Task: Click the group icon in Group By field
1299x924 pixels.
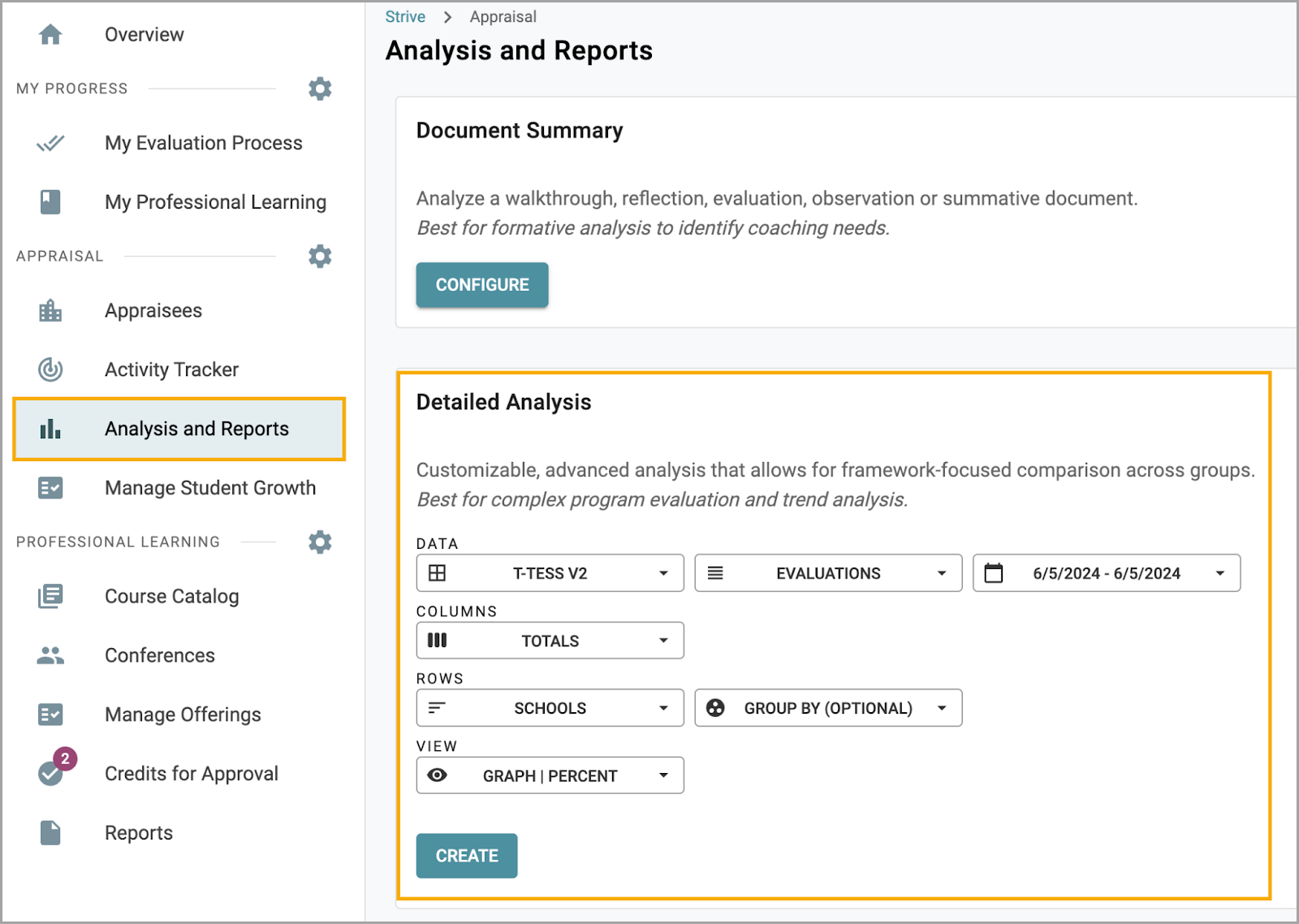Action: click(x=715, y=708)
